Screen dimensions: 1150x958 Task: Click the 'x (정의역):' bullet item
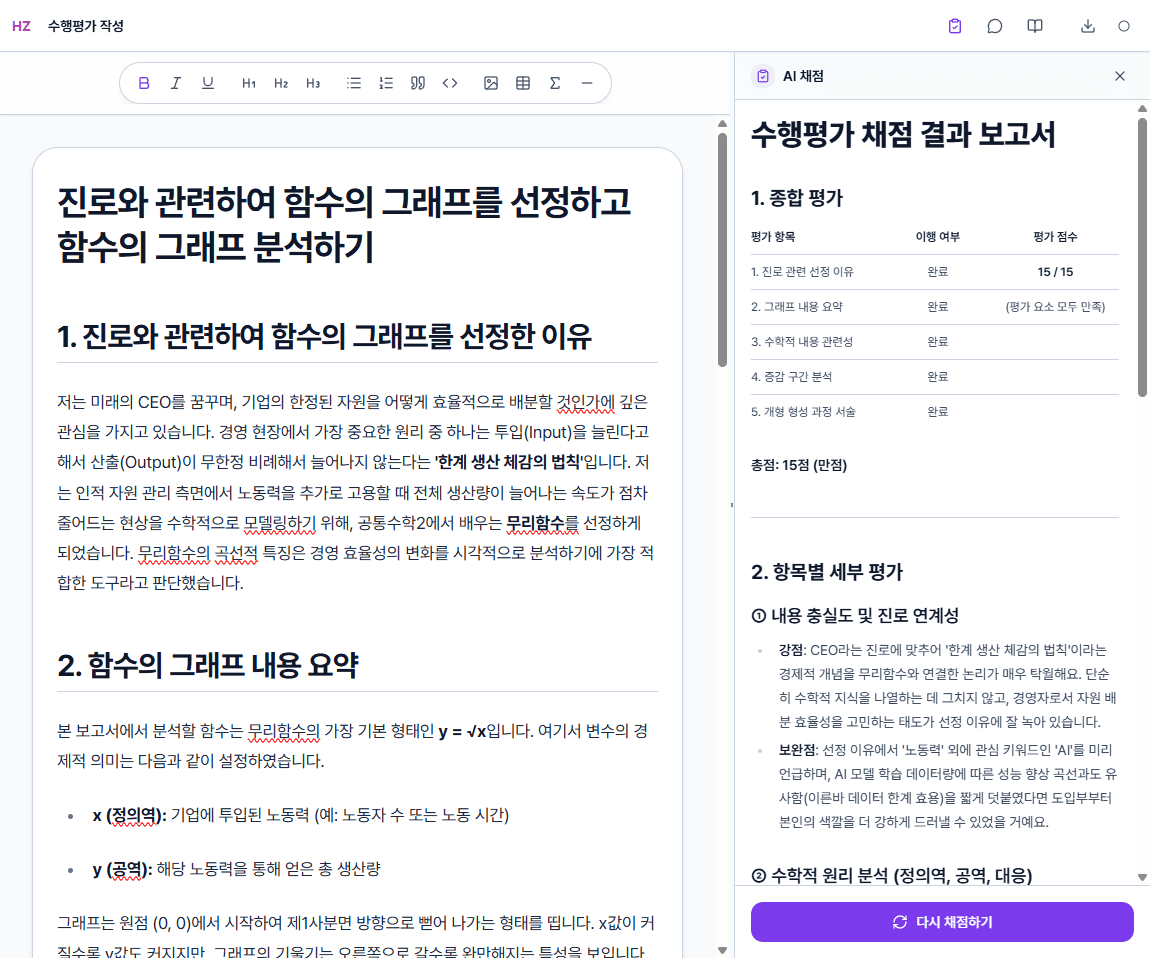coord(301,815)
